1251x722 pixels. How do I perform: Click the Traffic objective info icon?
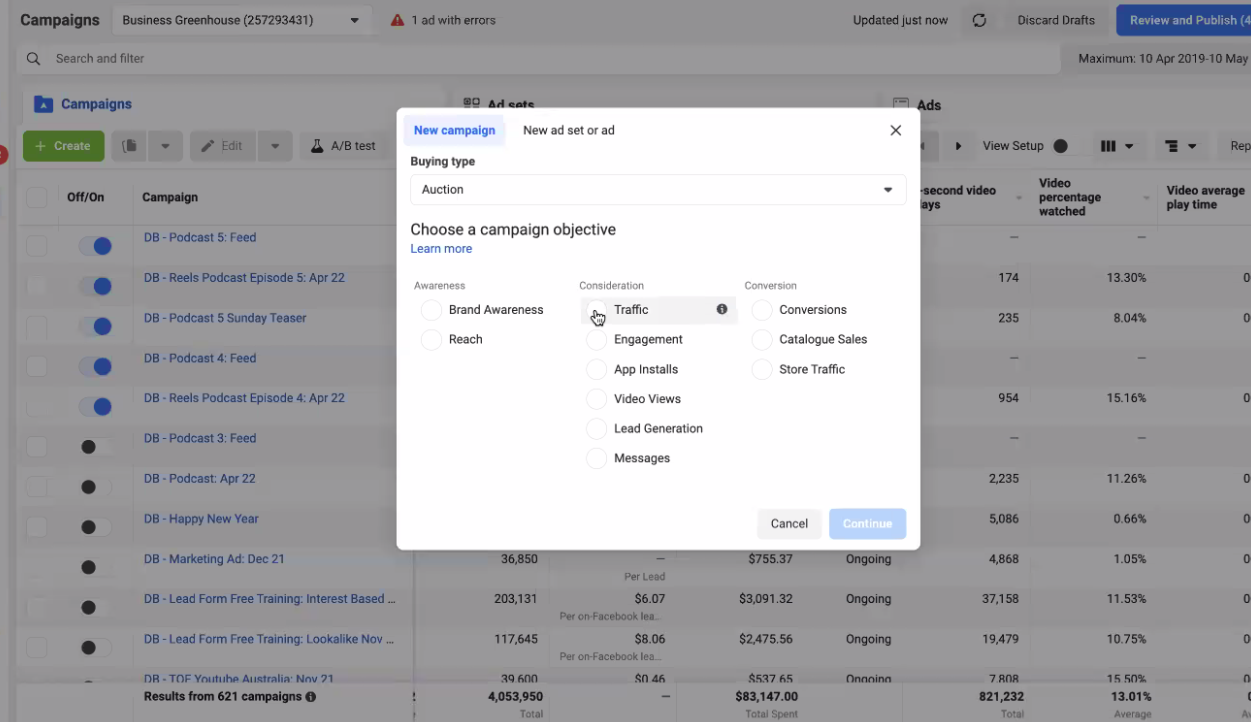pos(722,310)
